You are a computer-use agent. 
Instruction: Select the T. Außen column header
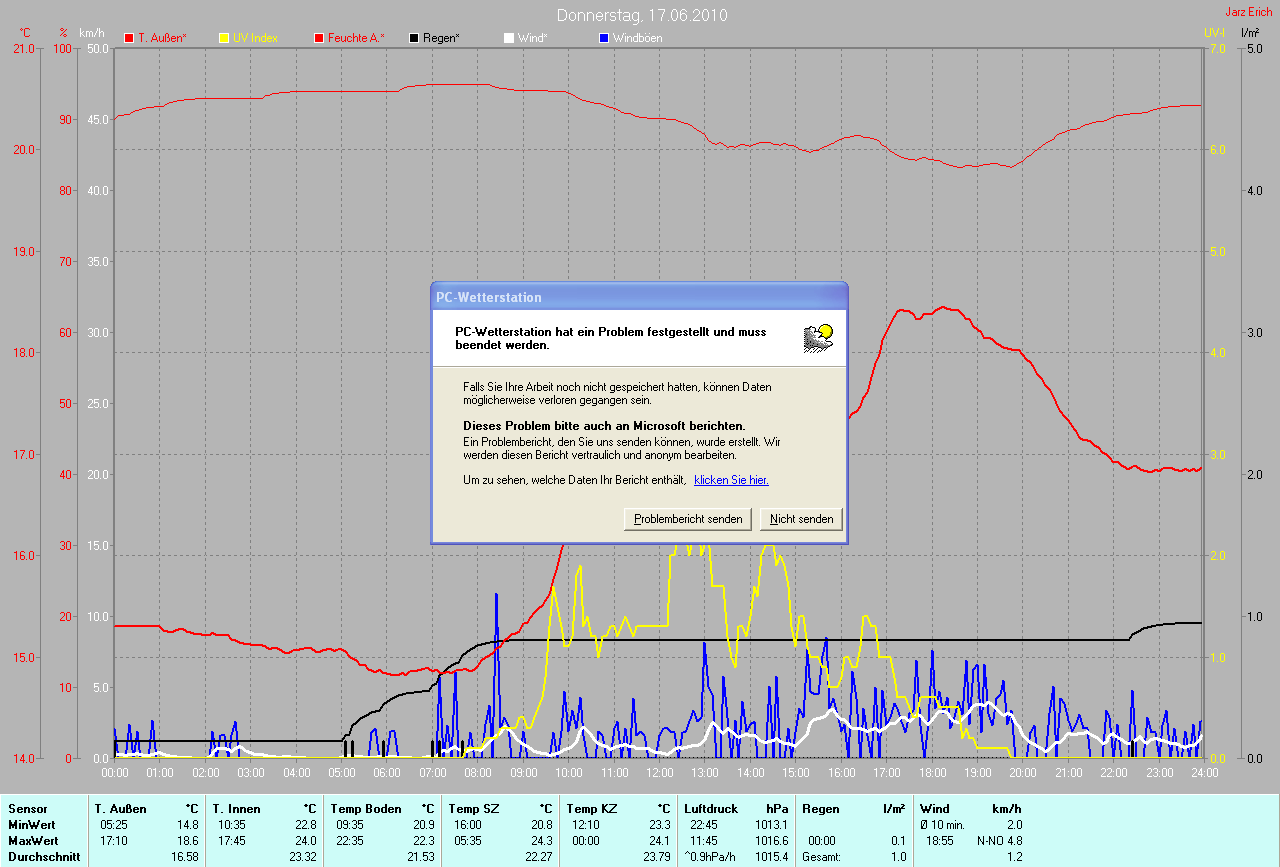(x=121, y=808)
